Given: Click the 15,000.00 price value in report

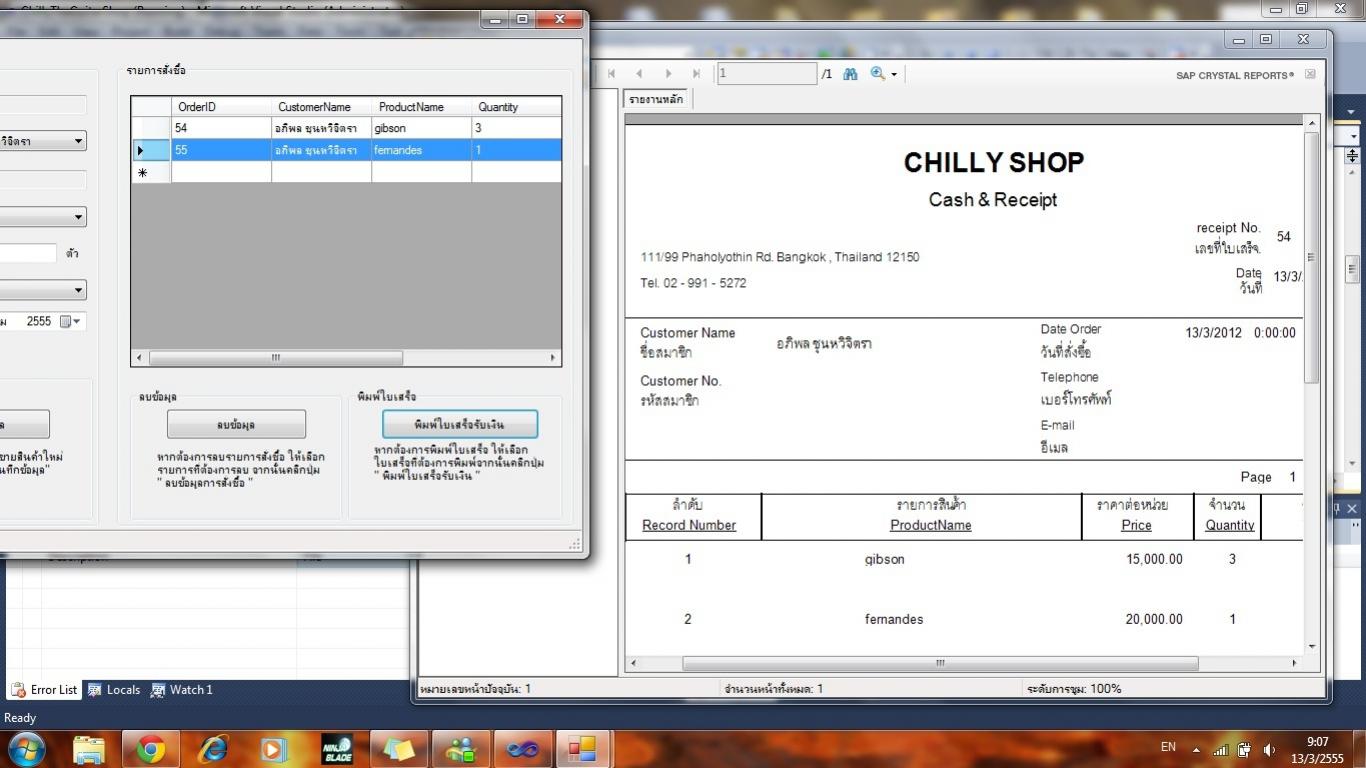Looking at the screenshot, I should point(1154,559).
